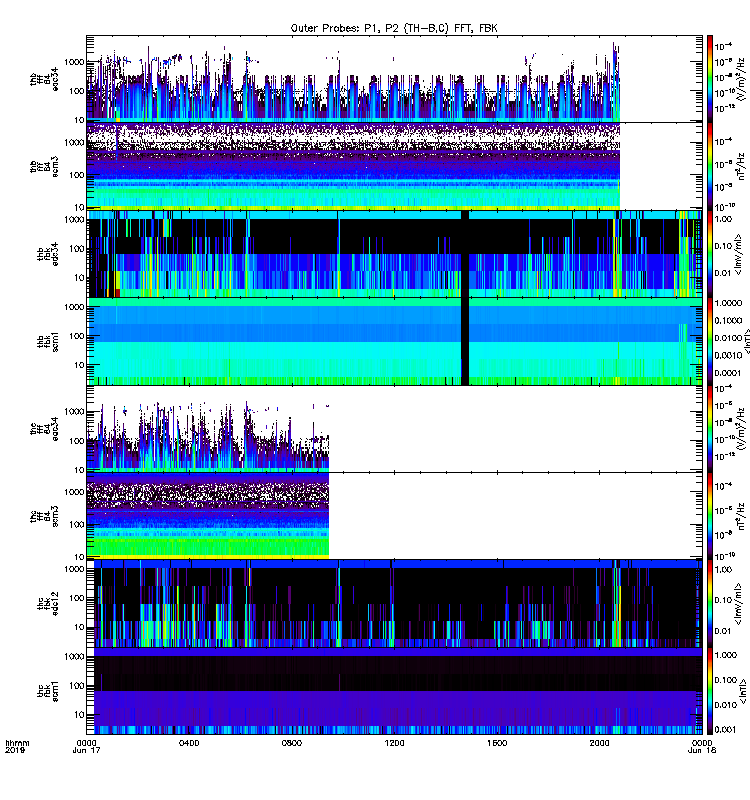This screenshot has height=800, width=750.
Task: Click the '1.000' tick on thc scm1 color bar
Action: 726,655
